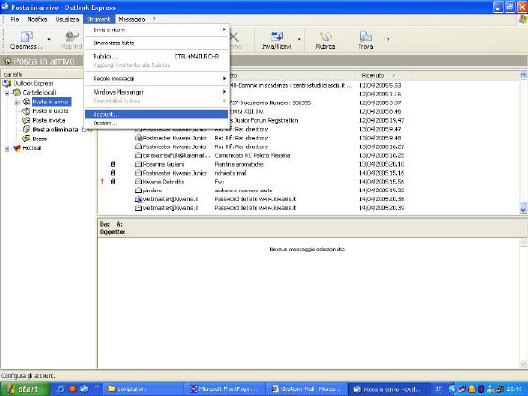Open the Posta eliminata folder
528x396 pixels.
coord(55,129)
